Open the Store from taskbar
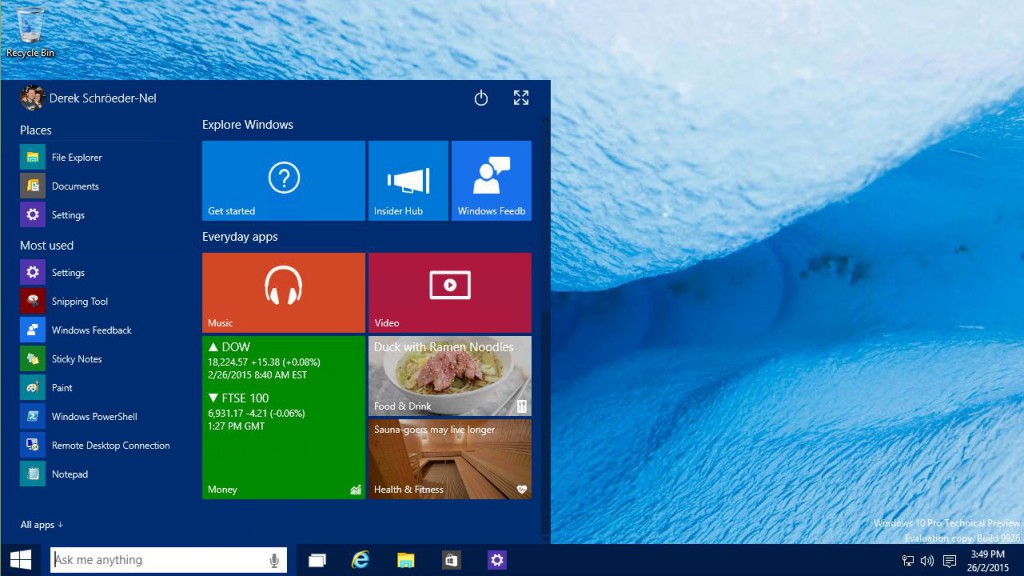This screenshot has height=576, width=1024. click(x=451, y=560)
